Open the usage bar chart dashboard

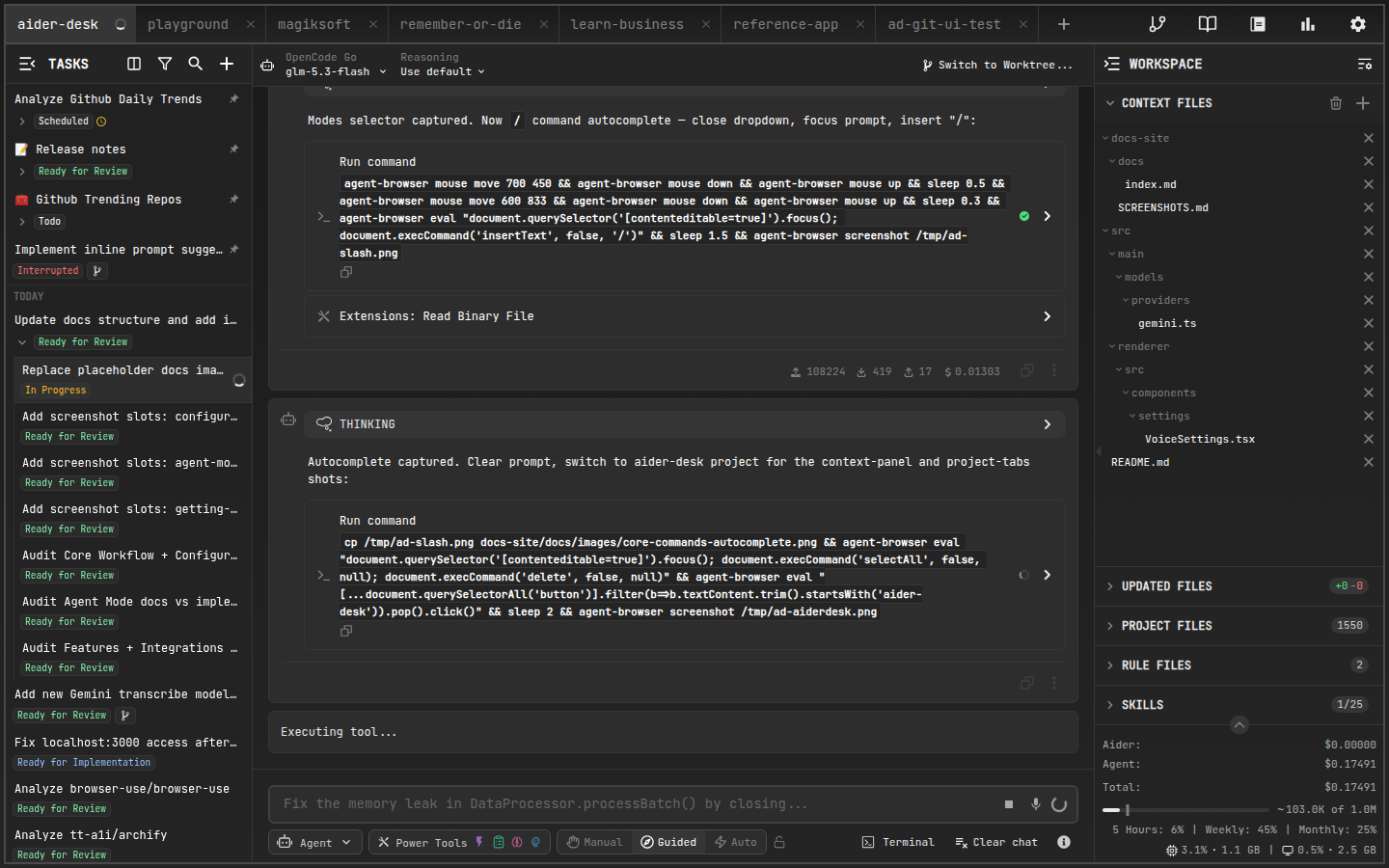(x=1308, y=24)
